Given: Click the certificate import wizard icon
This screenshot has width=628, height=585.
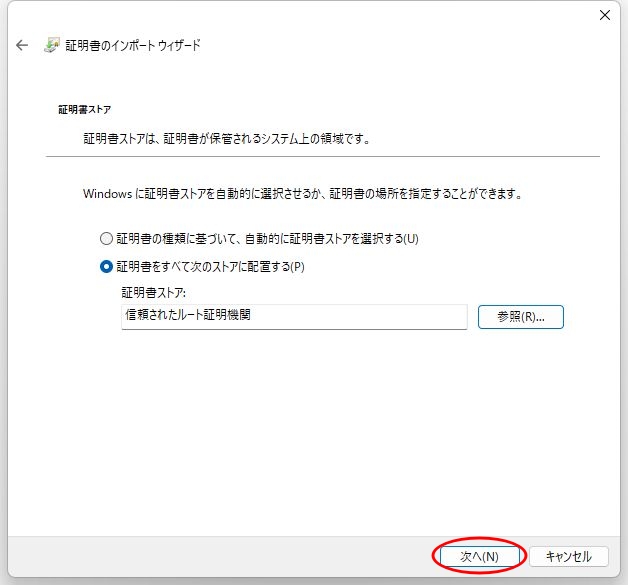Looking at the screenshot, I should [52, 45].
